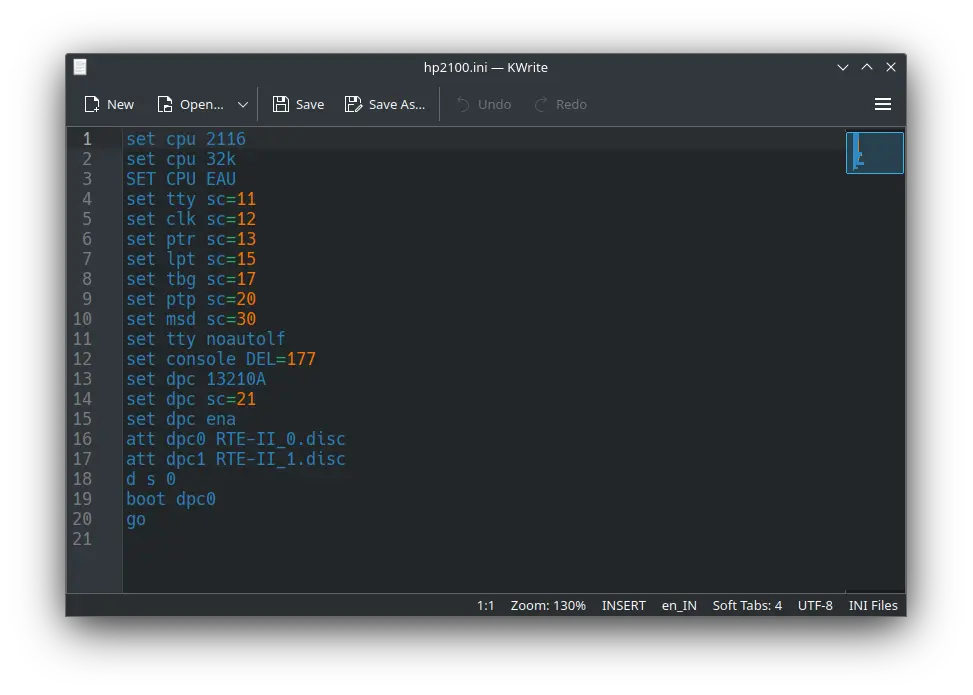Viewport: 973px width, 695px height.
Task: Click the minimap scrollbar preview
Action: (x=874, y=153)
